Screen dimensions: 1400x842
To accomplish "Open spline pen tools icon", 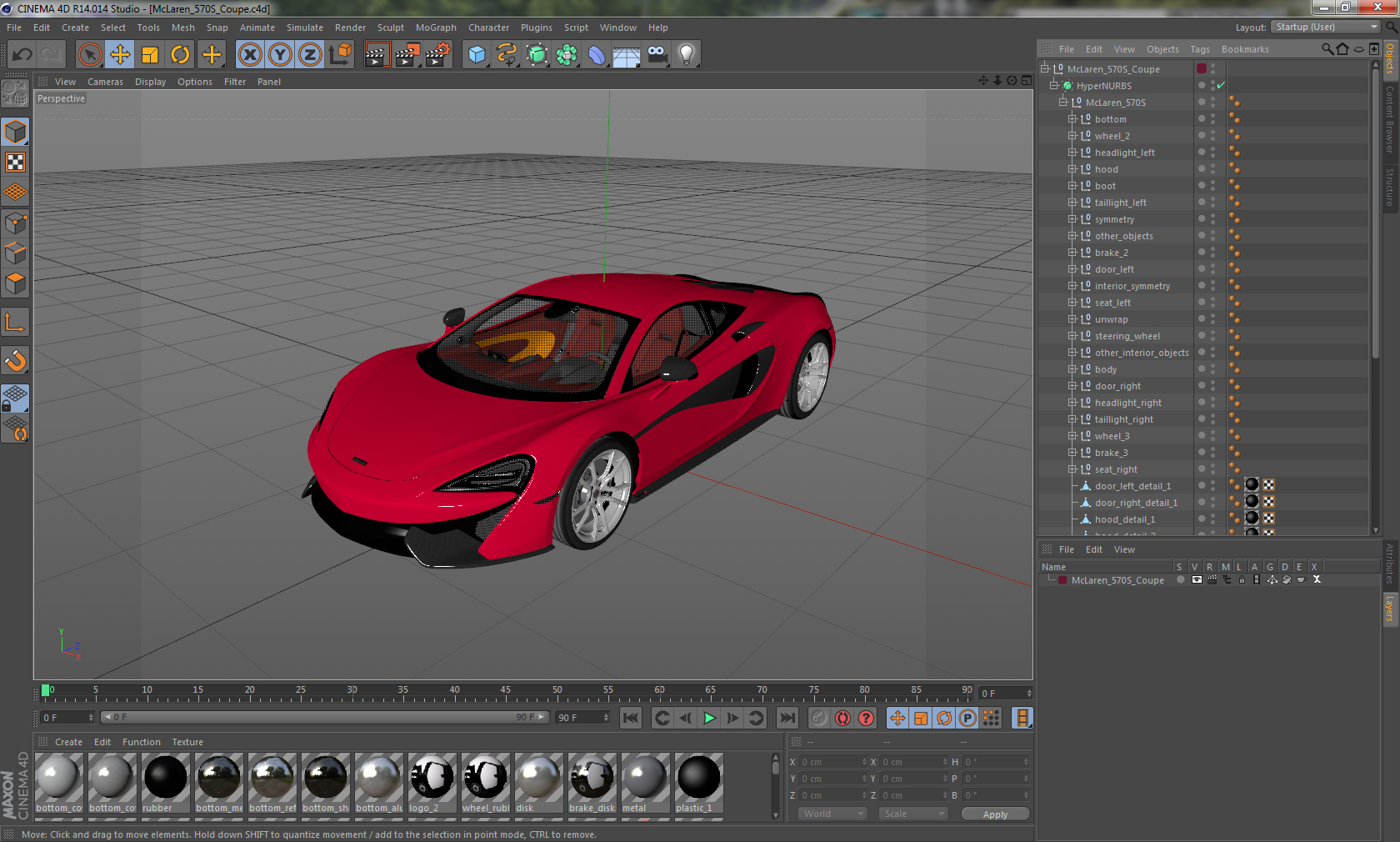I will click(x=507, y=55).
